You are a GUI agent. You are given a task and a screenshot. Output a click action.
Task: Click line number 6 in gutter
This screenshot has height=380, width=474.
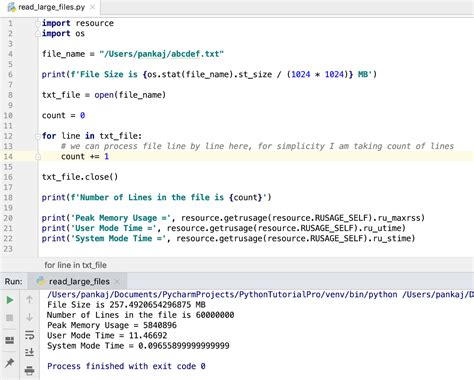(x=10, y=74)
